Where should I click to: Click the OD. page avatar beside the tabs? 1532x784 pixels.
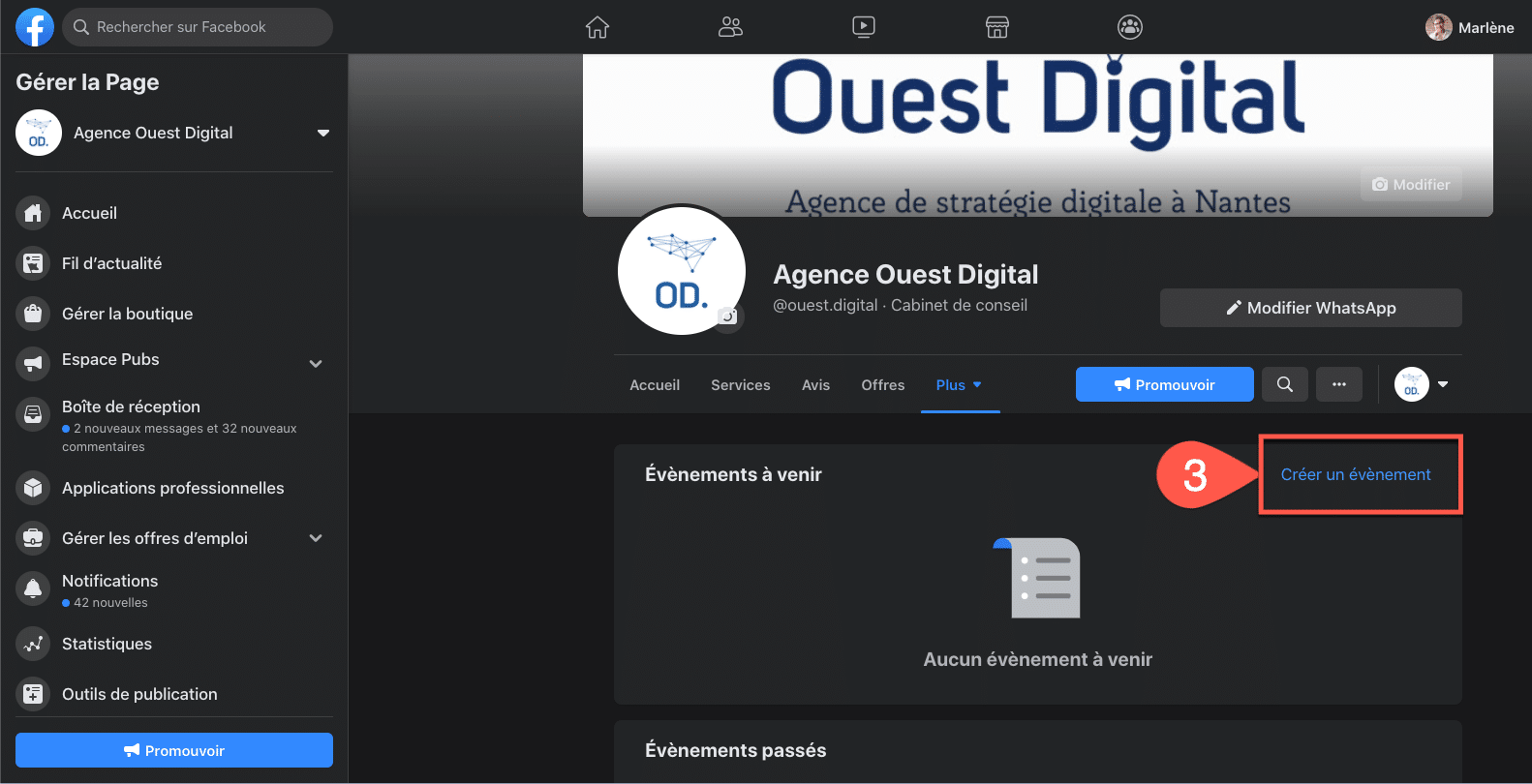click(1412, 384)
